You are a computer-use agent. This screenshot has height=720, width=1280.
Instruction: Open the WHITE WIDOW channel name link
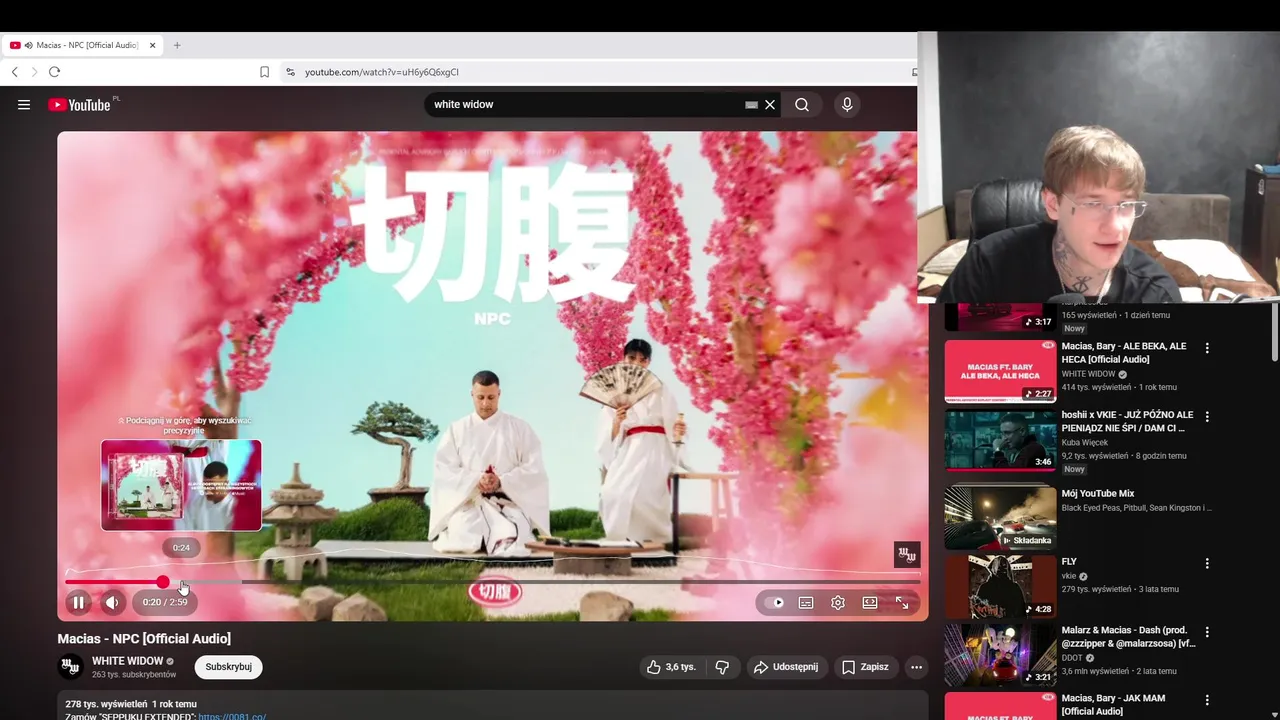click(127, 661)
